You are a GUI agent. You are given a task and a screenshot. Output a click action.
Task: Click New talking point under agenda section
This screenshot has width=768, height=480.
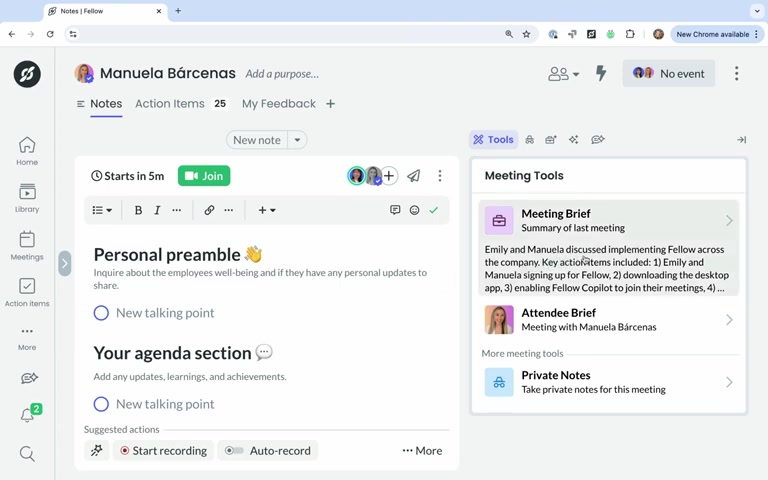(165, 404)
